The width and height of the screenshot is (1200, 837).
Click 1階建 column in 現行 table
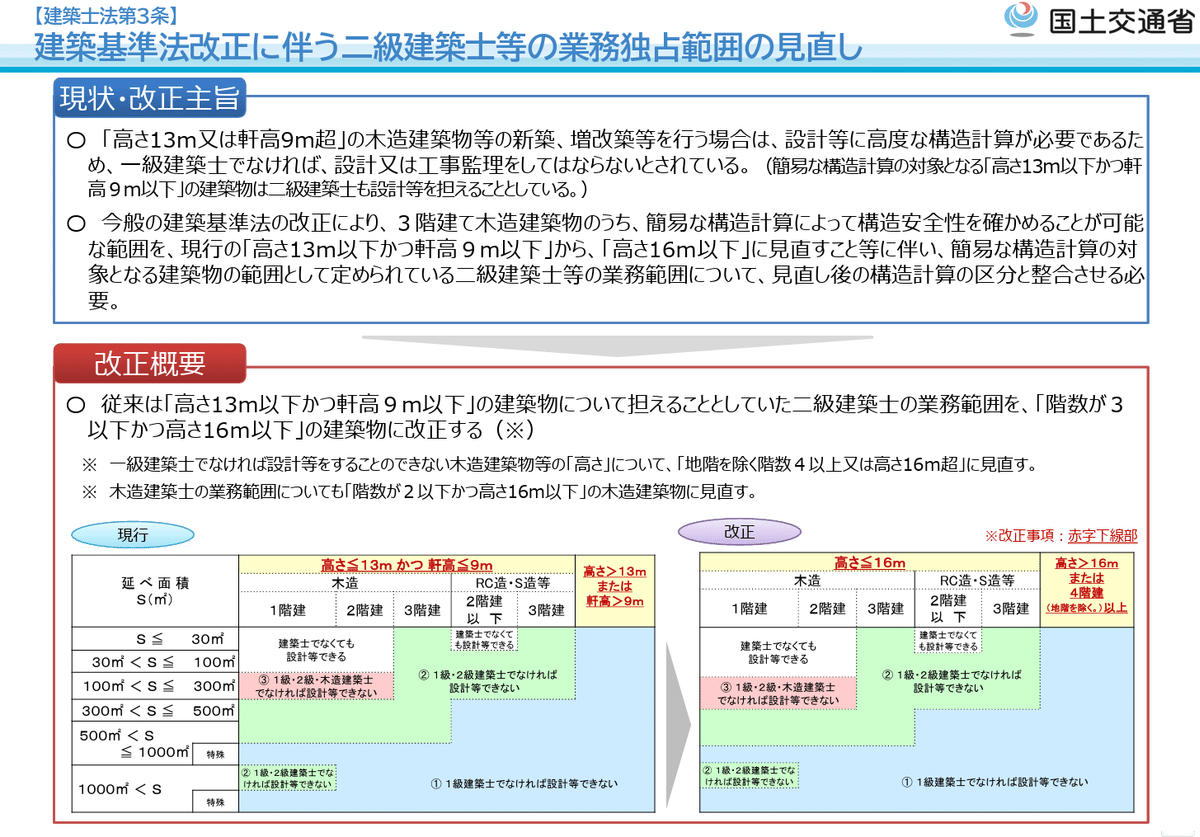tap(286, 609)
